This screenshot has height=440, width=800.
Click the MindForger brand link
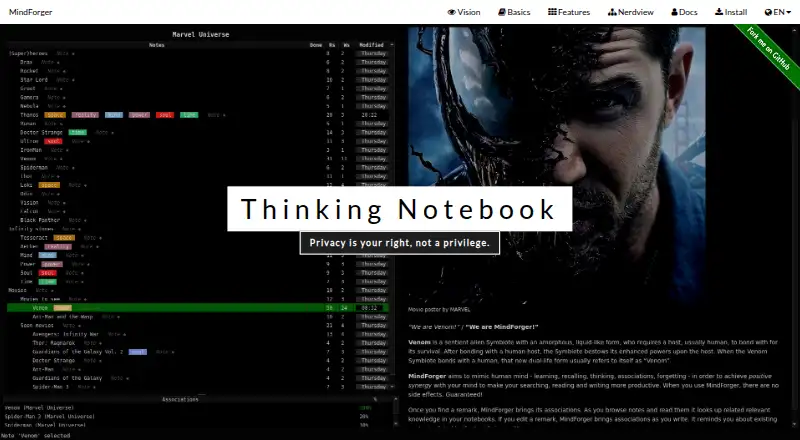coord(31,12)
